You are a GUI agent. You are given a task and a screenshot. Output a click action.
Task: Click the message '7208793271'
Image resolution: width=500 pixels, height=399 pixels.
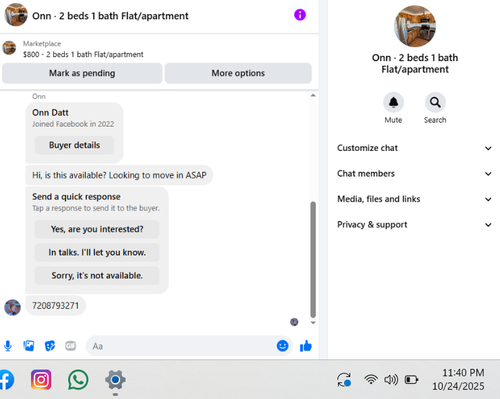tap(55, 306)
